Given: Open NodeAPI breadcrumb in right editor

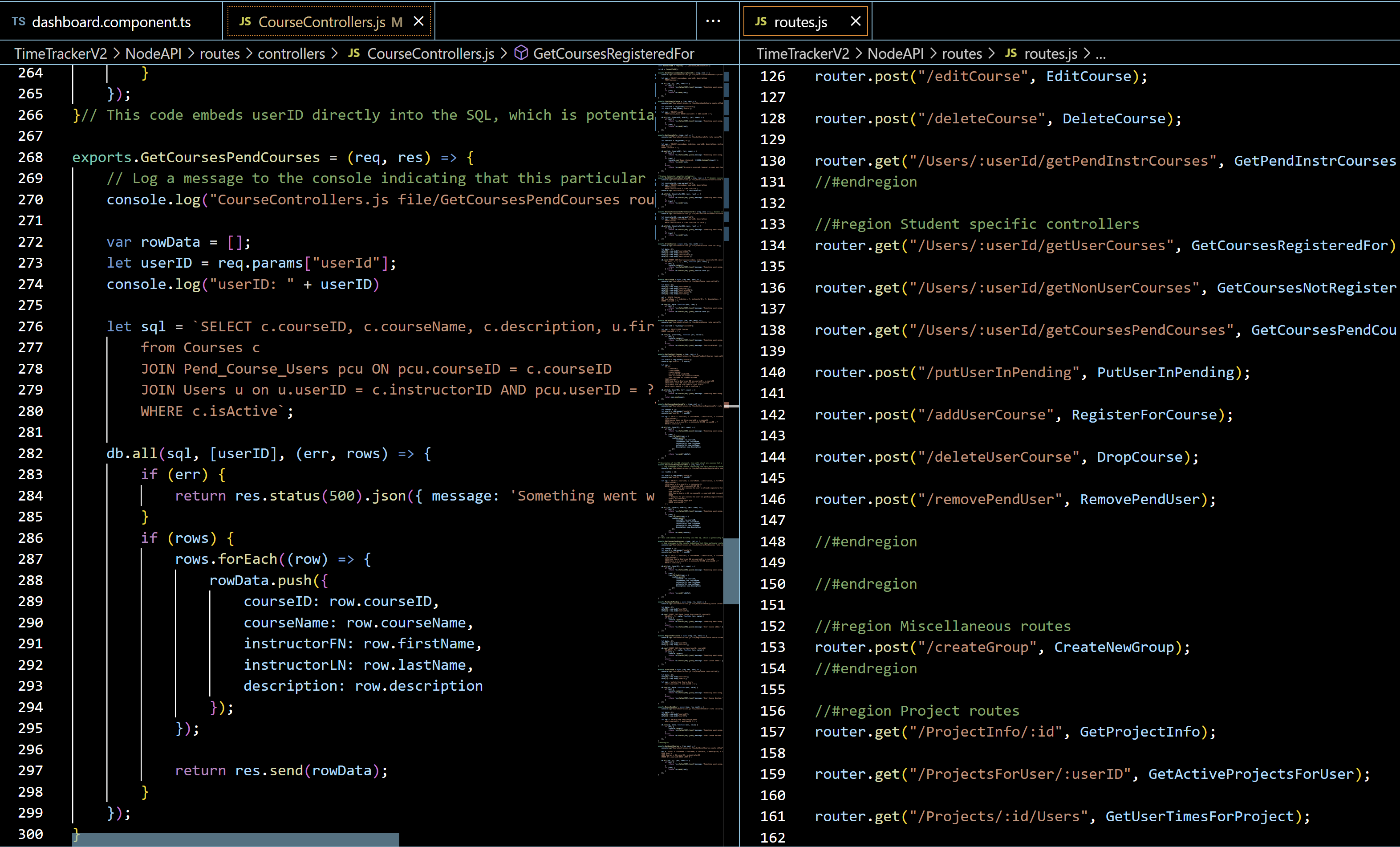Looking at the screenshot, I should pyautogui.click(x=896, y=53).
